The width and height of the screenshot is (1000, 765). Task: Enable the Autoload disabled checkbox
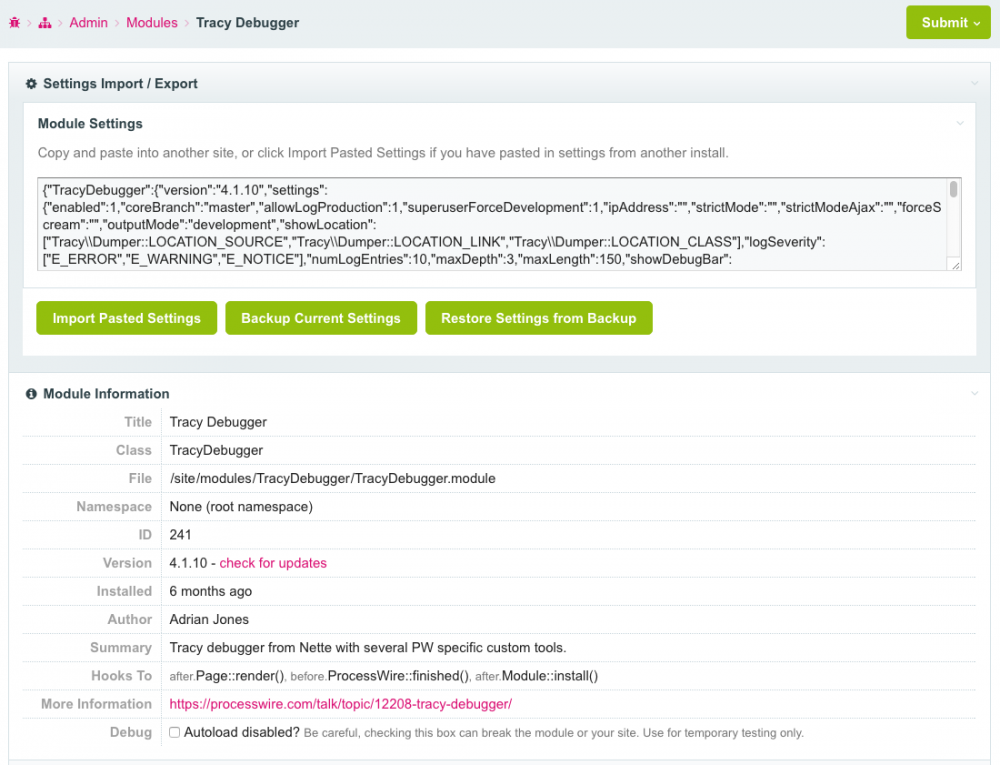tap(175, 733)
